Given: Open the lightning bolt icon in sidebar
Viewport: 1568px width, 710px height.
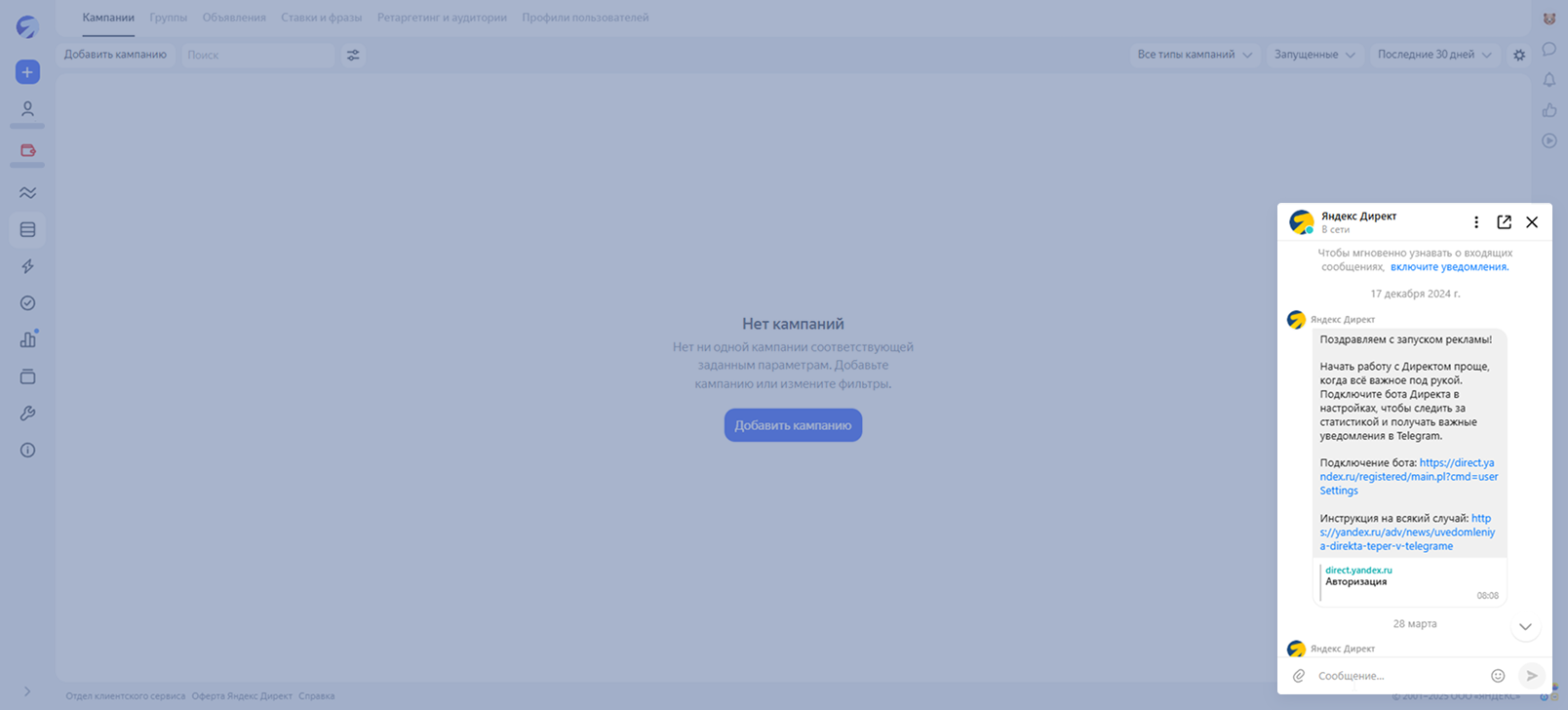Looking at the screenshot, I should pyautogui.click(x=27, y=266).
